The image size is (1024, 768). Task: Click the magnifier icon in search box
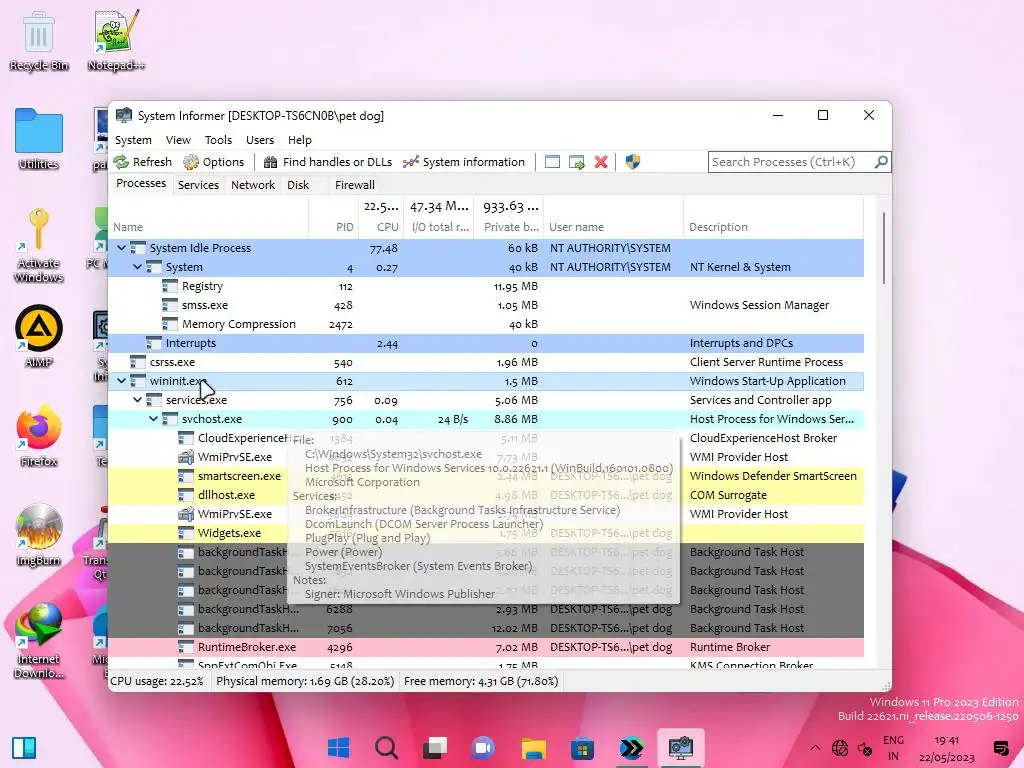[x=881, y=161]
